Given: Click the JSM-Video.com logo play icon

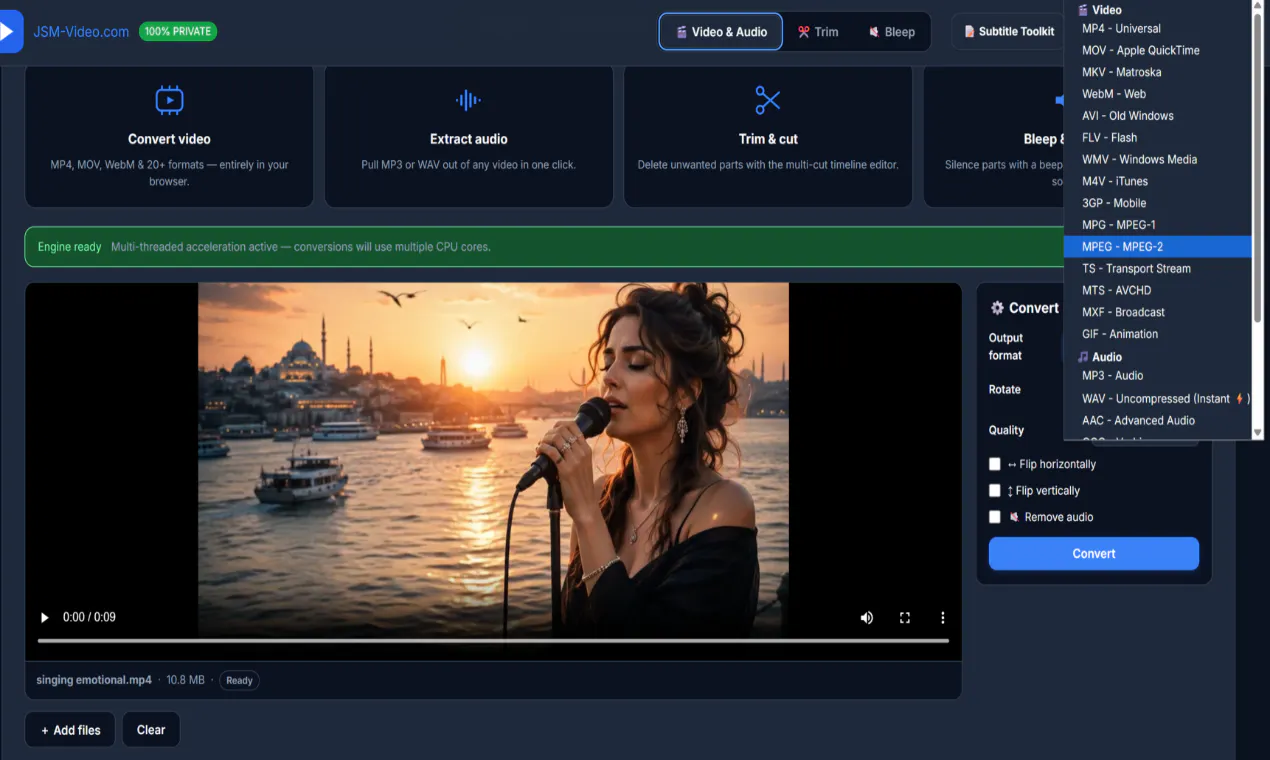Looking at the screenshot, I should click(x=9, y=31).
